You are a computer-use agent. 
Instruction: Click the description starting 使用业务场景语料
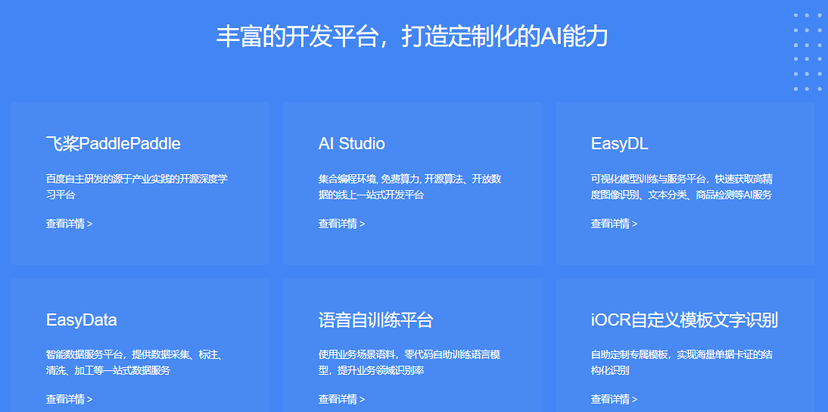click(409, 362)
